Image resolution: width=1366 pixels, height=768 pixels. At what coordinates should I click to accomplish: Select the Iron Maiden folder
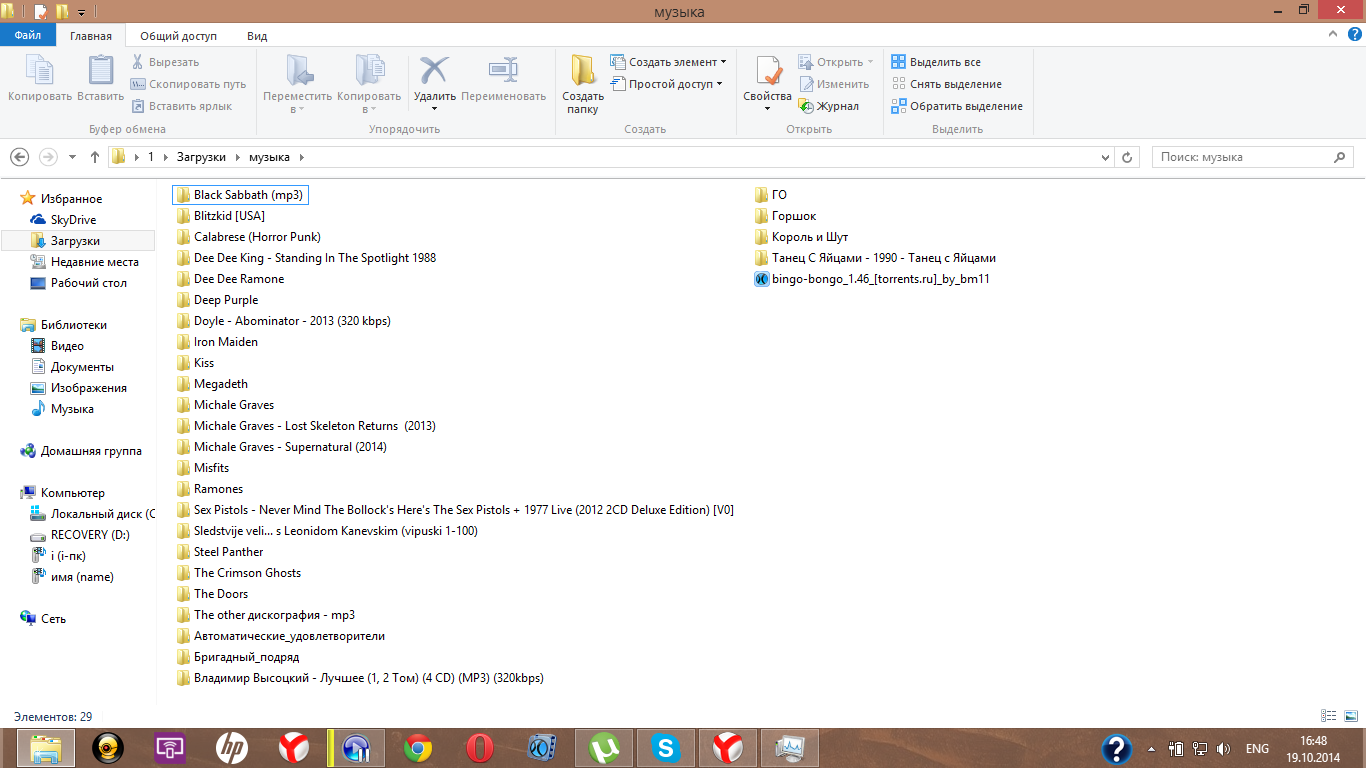(217, 342)
